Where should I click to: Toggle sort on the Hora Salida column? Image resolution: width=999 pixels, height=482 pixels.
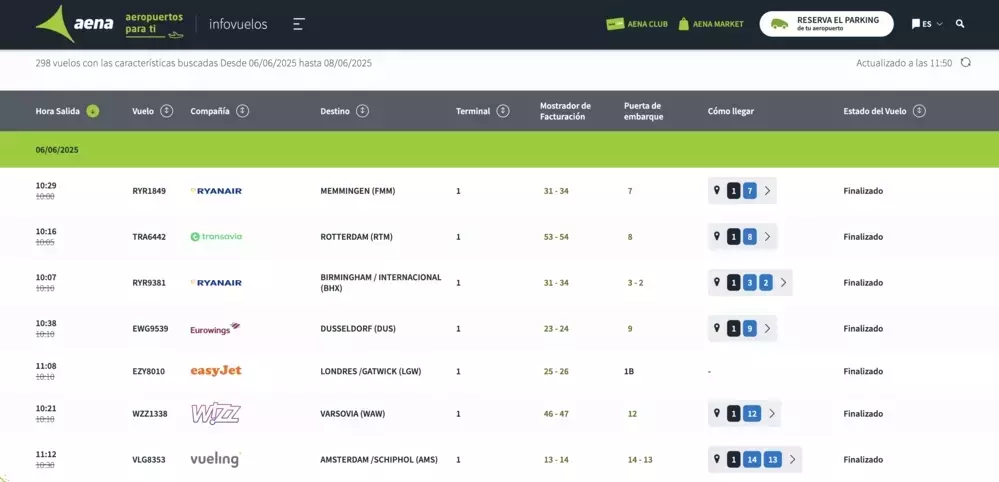[93, 111]
